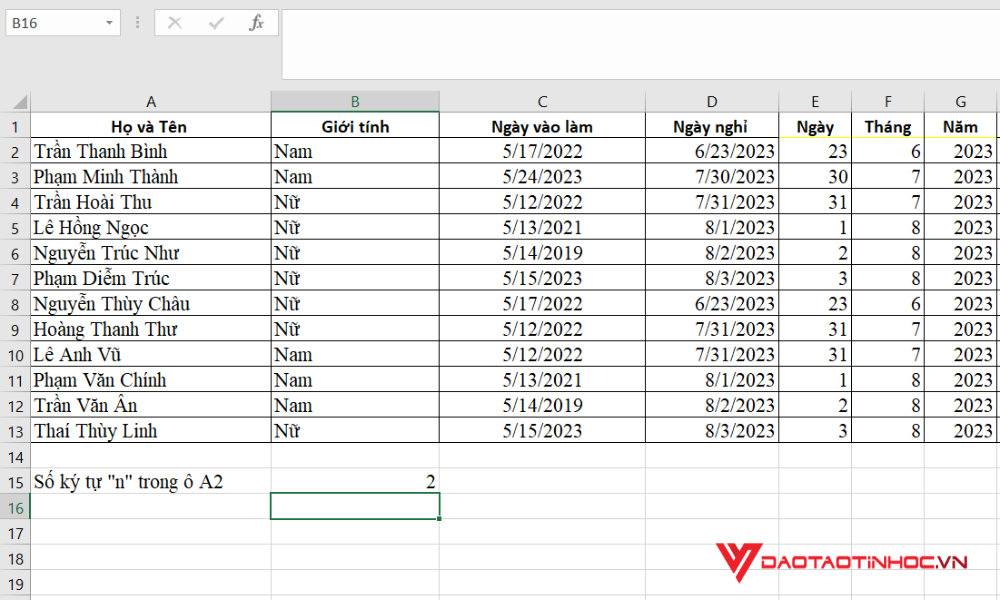Click the "Ngày nghỉ" header cell

[712, 126]
